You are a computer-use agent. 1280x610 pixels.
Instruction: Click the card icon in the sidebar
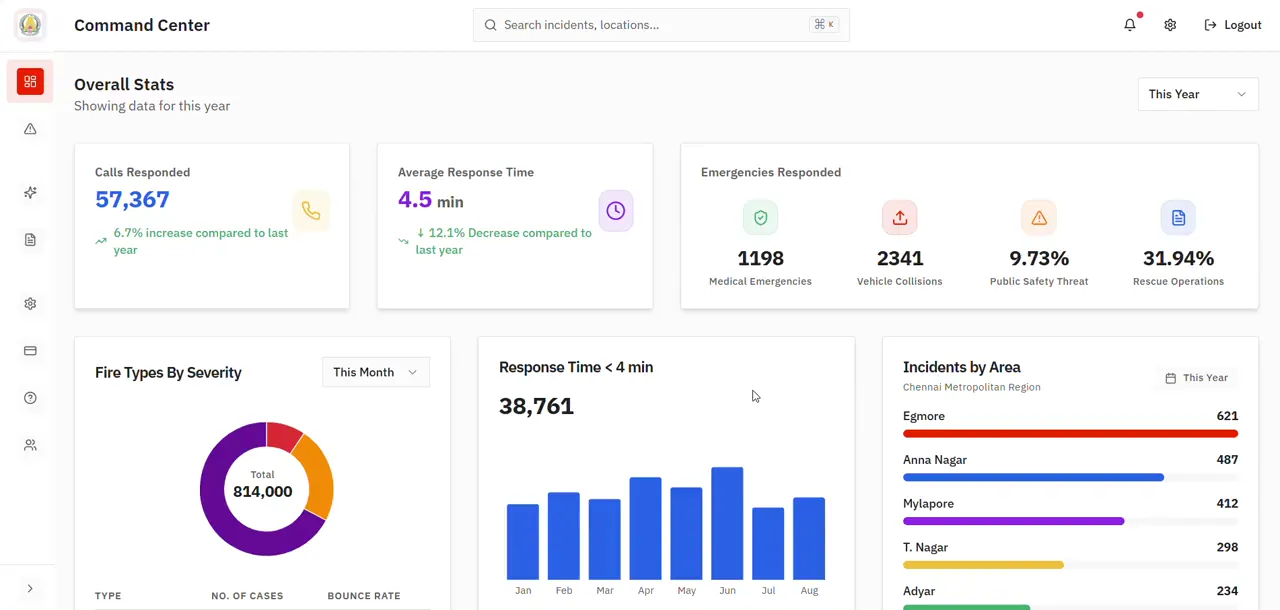click(30, 351)
